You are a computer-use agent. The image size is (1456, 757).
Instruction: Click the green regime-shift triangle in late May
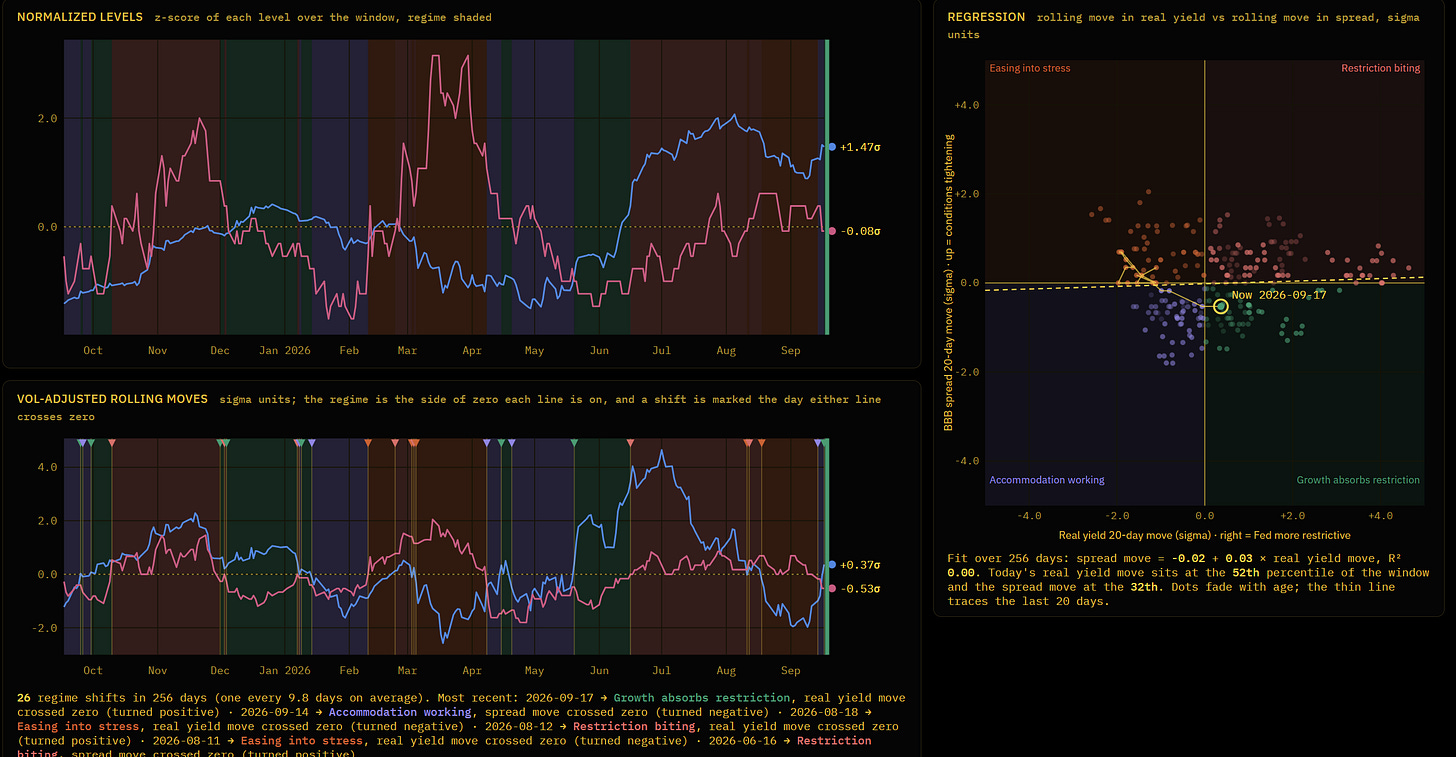(x=574, y=442)
